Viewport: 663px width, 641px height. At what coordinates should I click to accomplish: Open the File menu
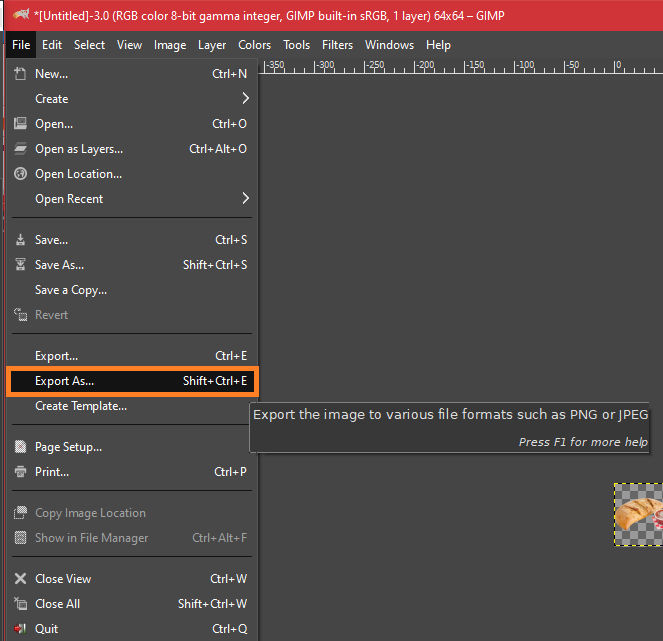point(21,45)
